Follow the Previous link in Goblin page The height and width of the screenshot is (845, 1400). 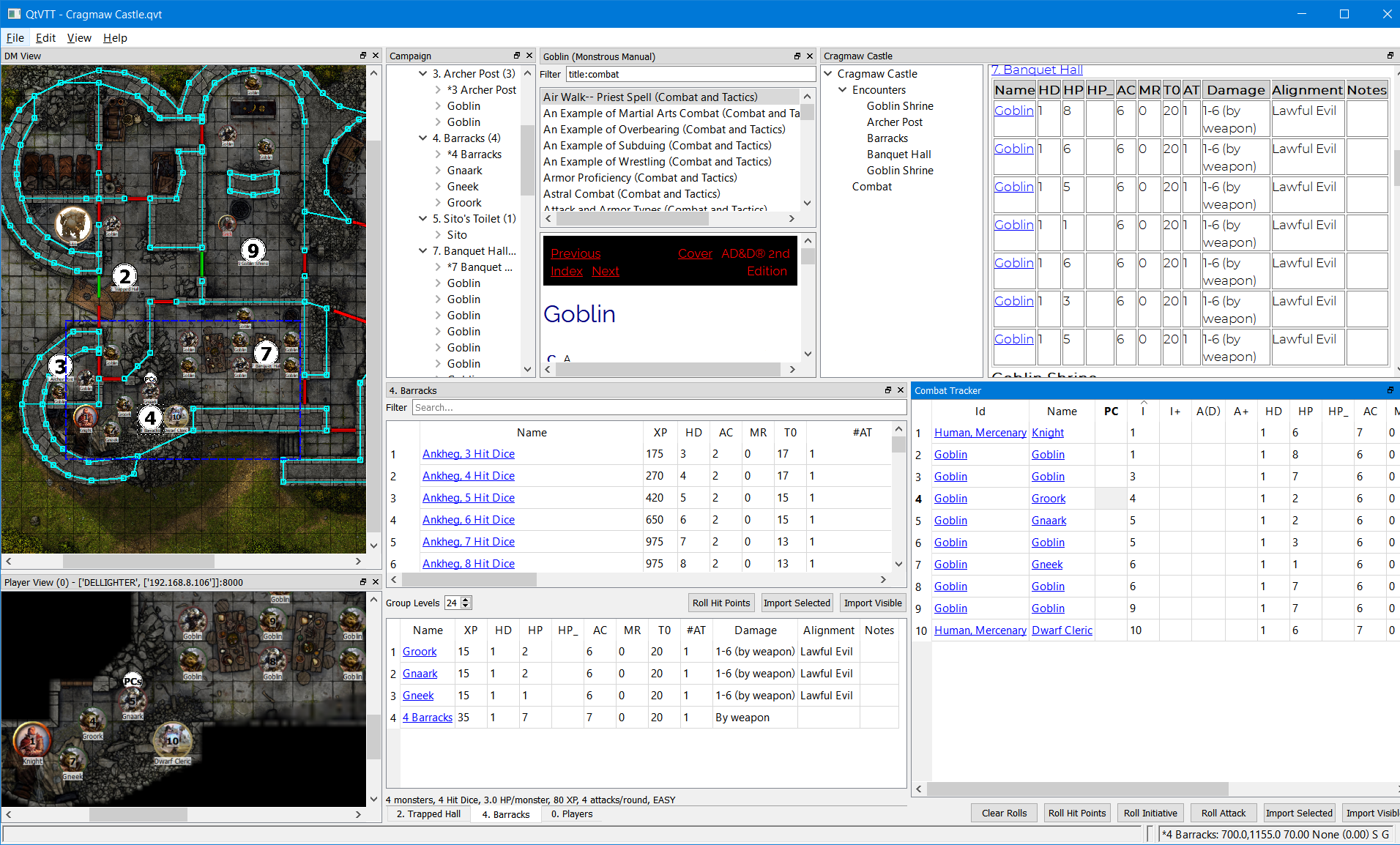tap(575, 253)
